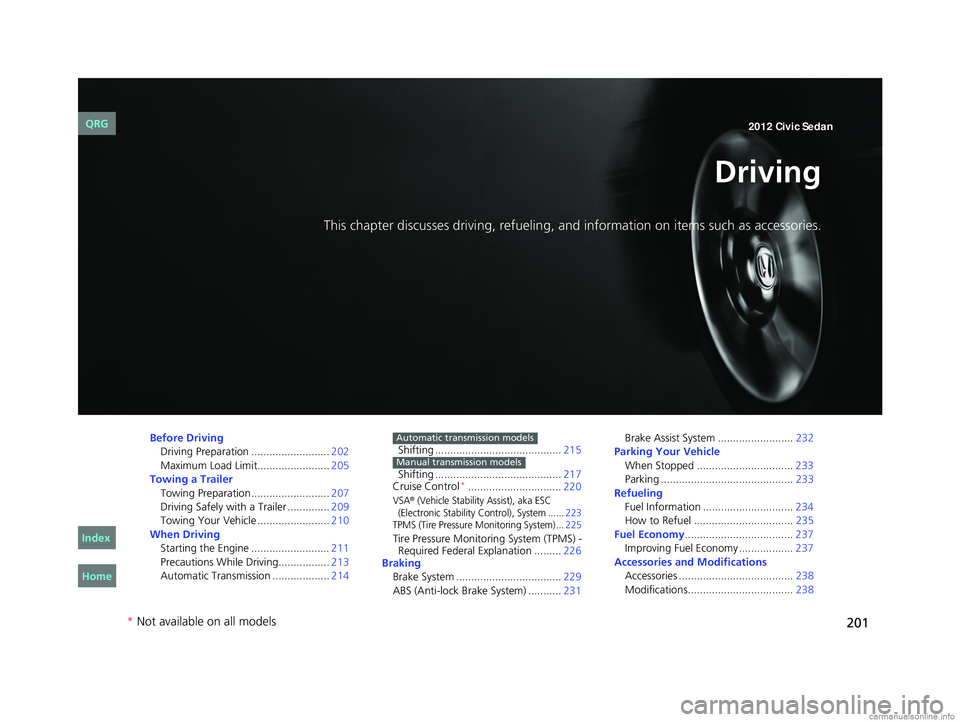Open Accessories and Modifications section
The image size is (960, 722).
(690, 562)
